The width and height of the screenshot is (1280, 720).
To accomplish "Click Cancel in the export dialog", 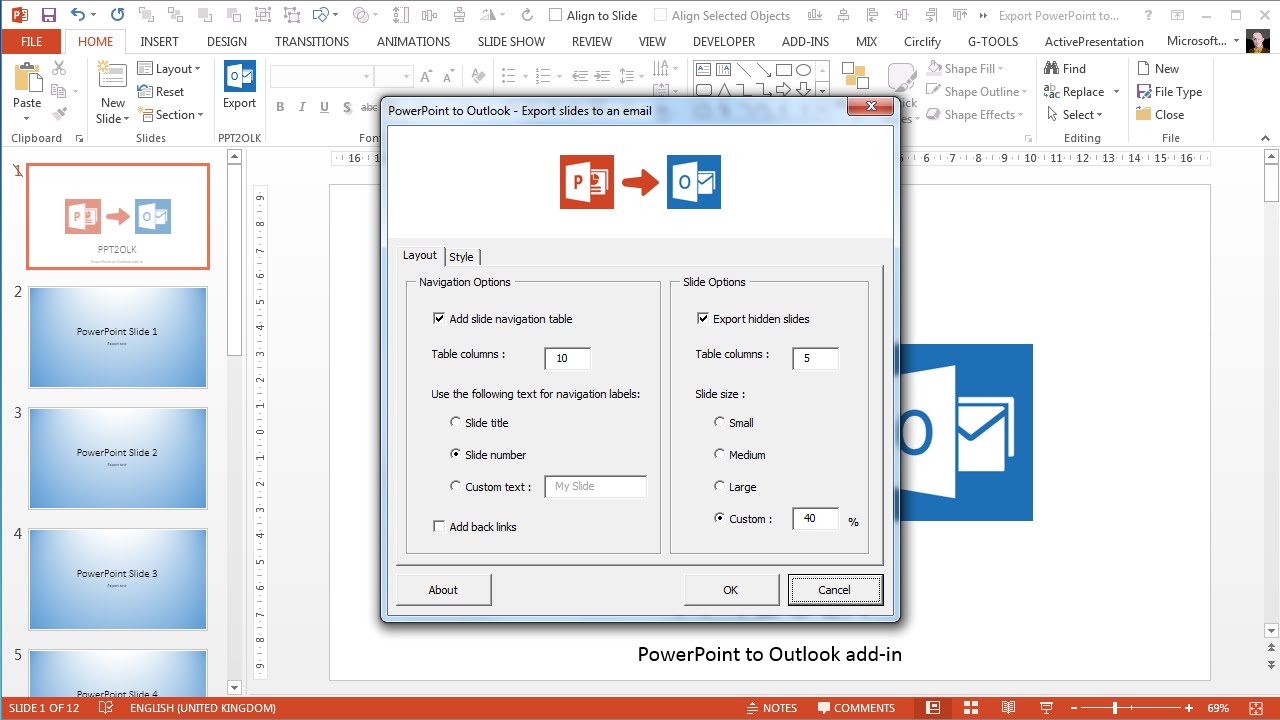I will point(835,590).
